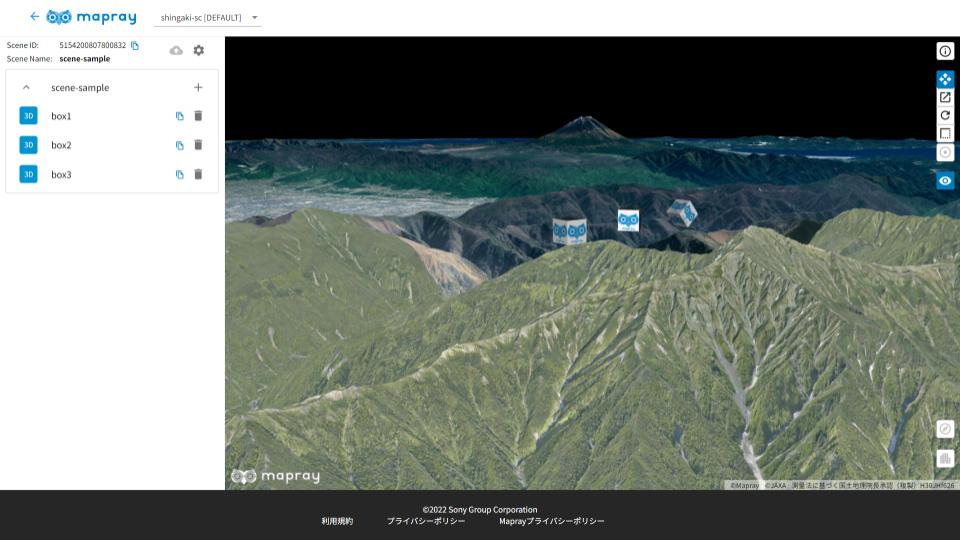Click the info button in the map viewer

coord(945,51)
